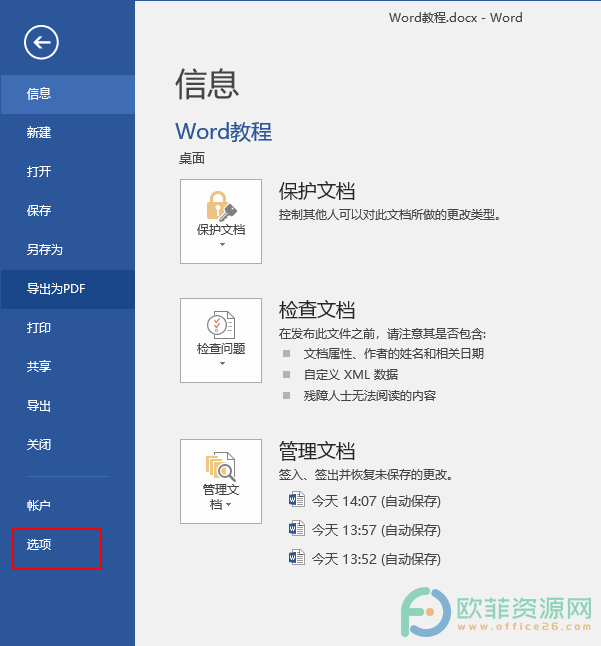Select 新建 in the sidebar
The width and height of the screenshot is (601, 646).
point(68,133)
